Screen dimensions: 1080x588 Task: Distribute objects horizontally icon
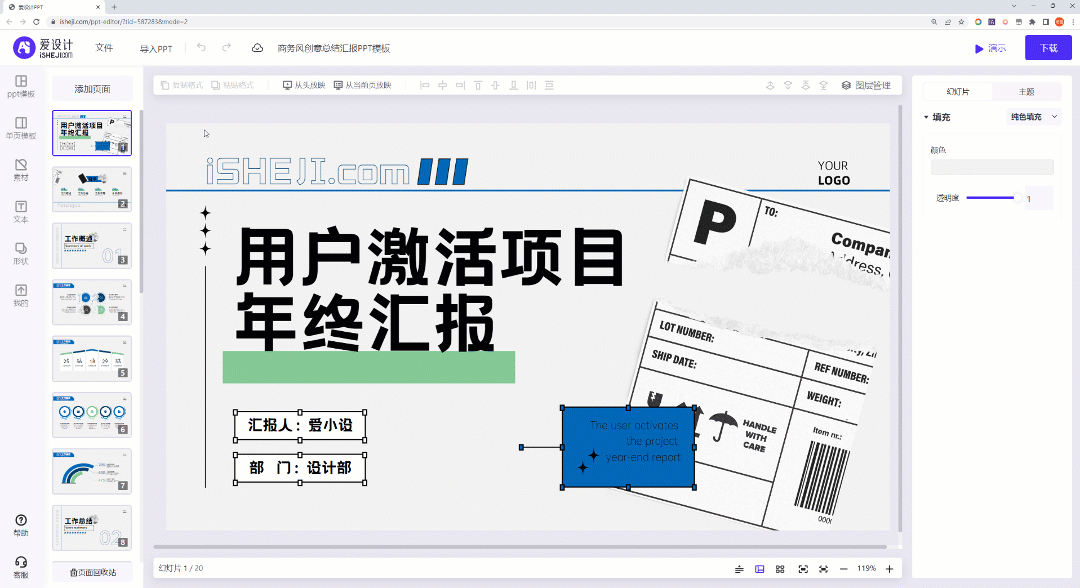[x=531, y=85]
